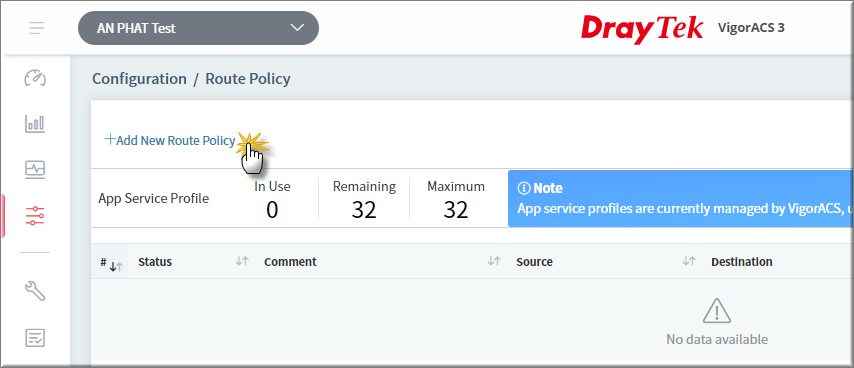Click the No data available warning icon
The height and width of the screenshot is (368, 854).
717,312
